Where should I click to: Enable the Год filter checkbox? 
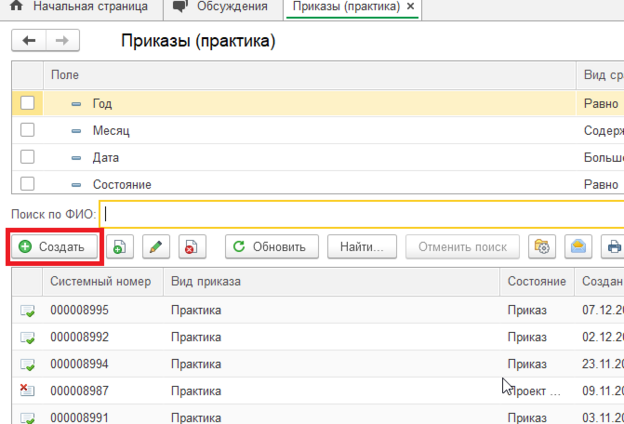28,103
